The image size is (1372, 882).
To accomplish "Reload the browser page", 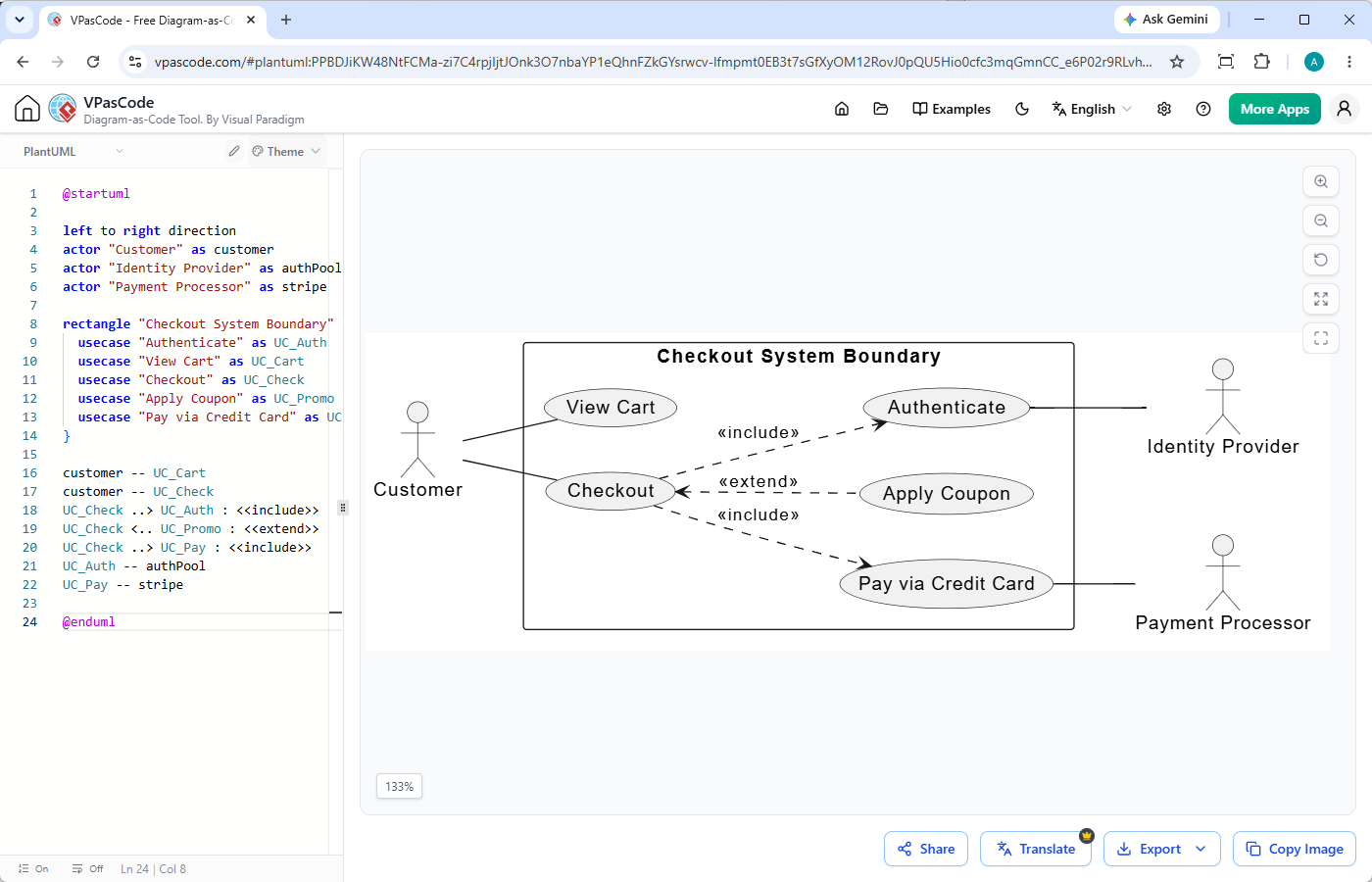I will tap(93, 62).
